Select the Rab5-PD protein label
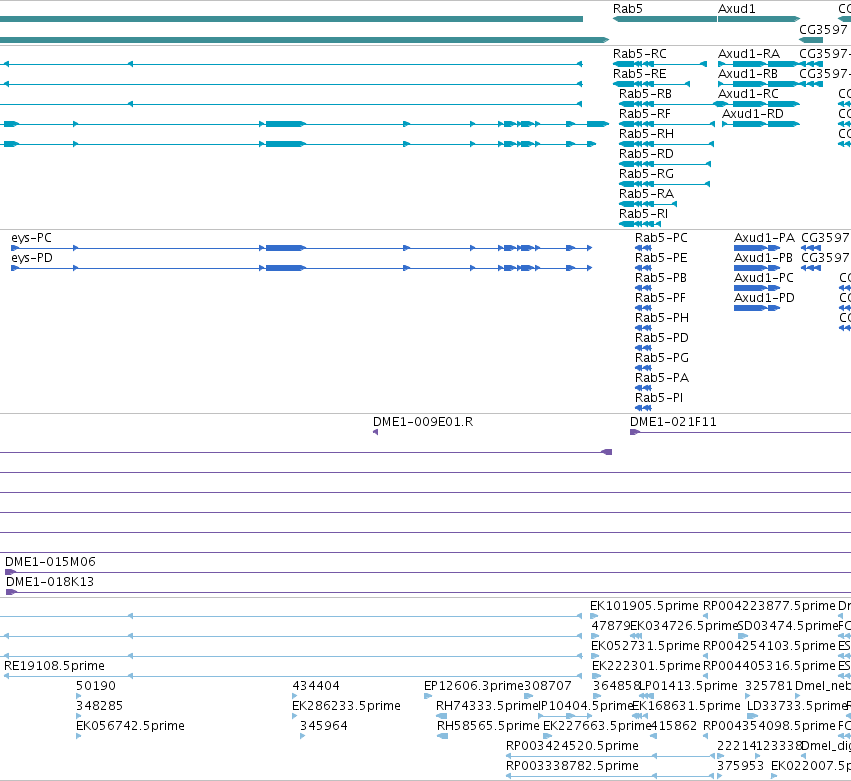The width and height of the screenshot is (851, 781). coord(662,338)
